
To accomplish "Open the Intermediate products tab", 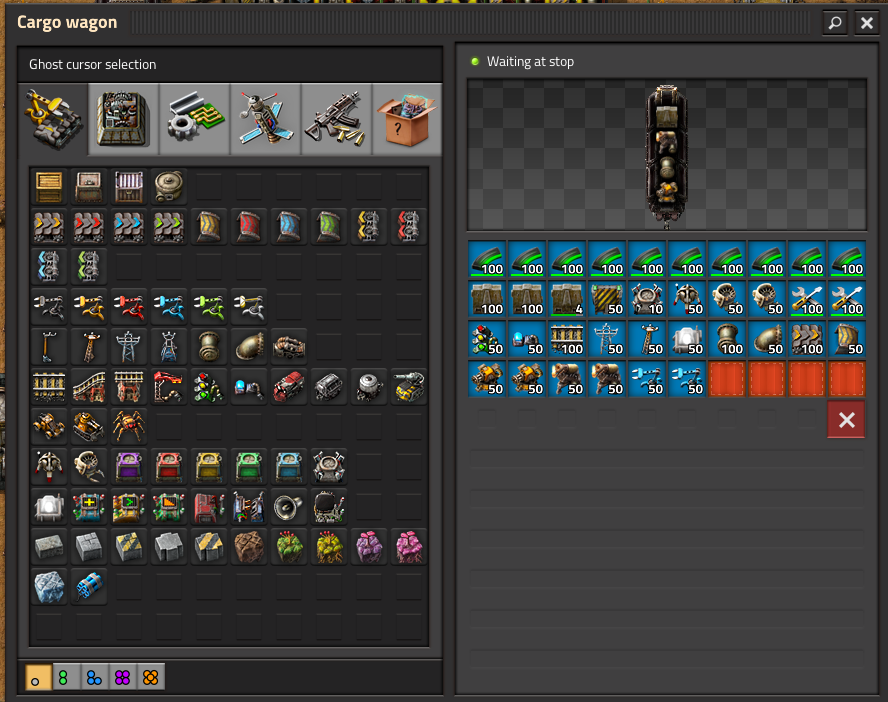I will coord(194,119).
